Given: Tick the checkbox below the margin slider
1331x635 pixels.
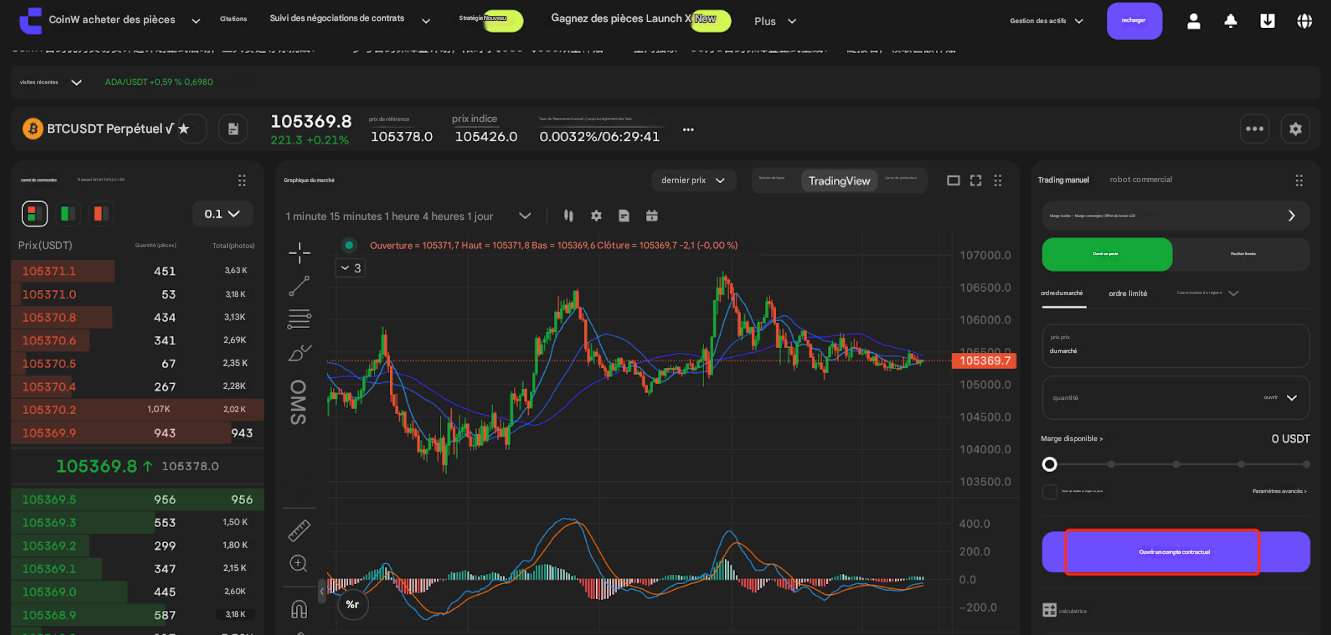Looking at the screenshot, I should pyautogui.click(x=1049, y=491).
